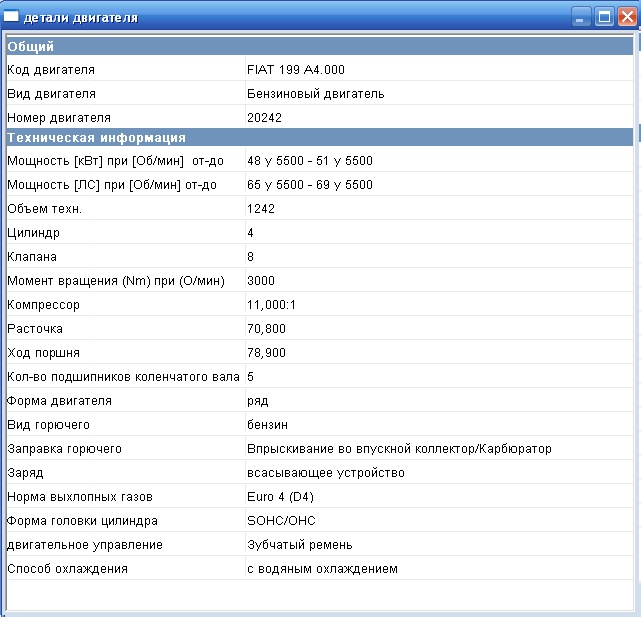Maximize the детали двигателя window
This screenshot has height=617, width=641.
[603, 17]
